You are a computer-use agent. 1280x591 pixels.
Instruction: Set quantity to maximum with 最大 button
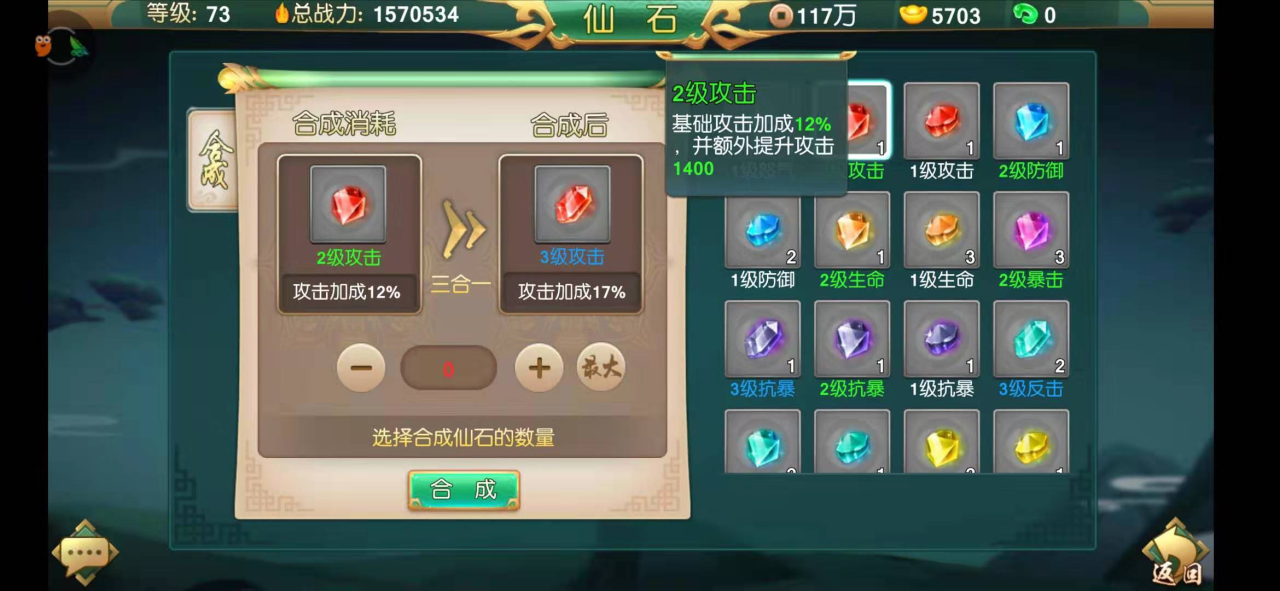(x=601, y=367)
